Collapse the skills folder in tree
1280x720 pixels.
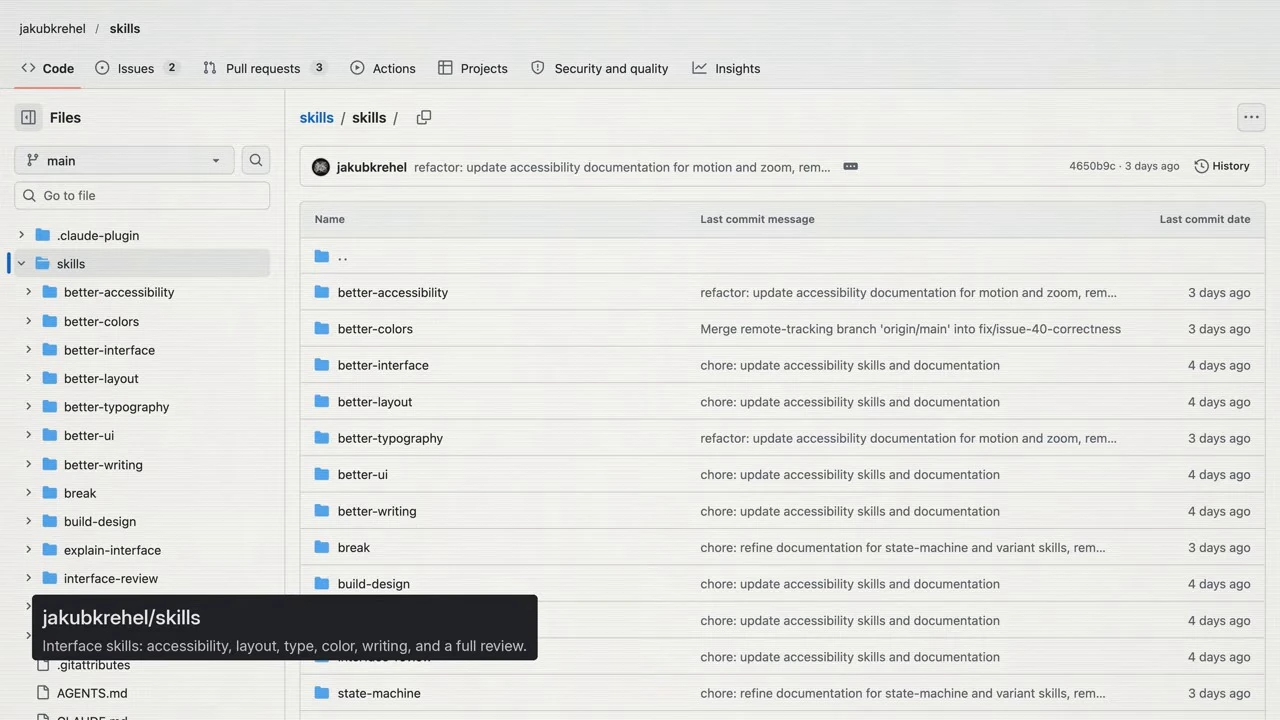pyautogui.click(x=21, y=264)
